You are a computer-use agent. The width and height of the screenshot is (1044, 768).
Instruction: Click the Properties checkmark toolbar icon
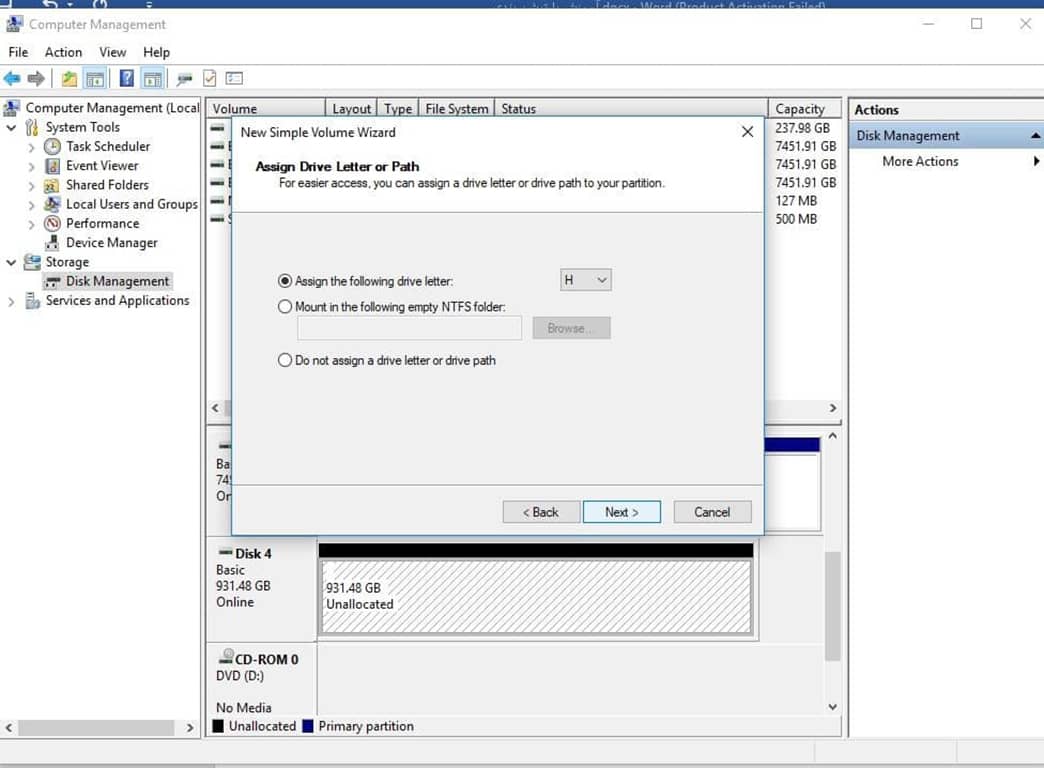pos(210,79)
